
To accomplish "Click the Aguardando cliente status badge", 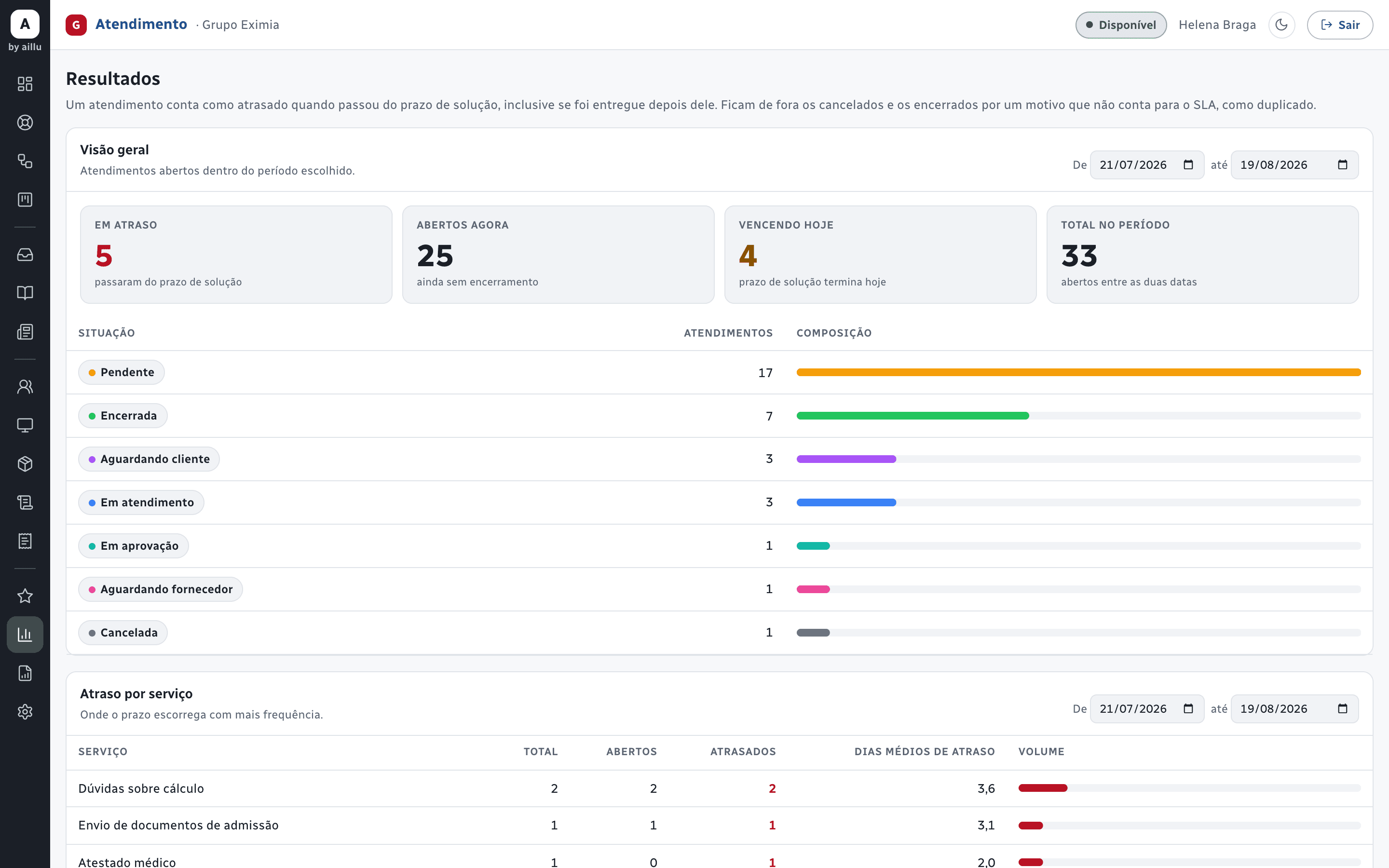I will click(149, 459).
